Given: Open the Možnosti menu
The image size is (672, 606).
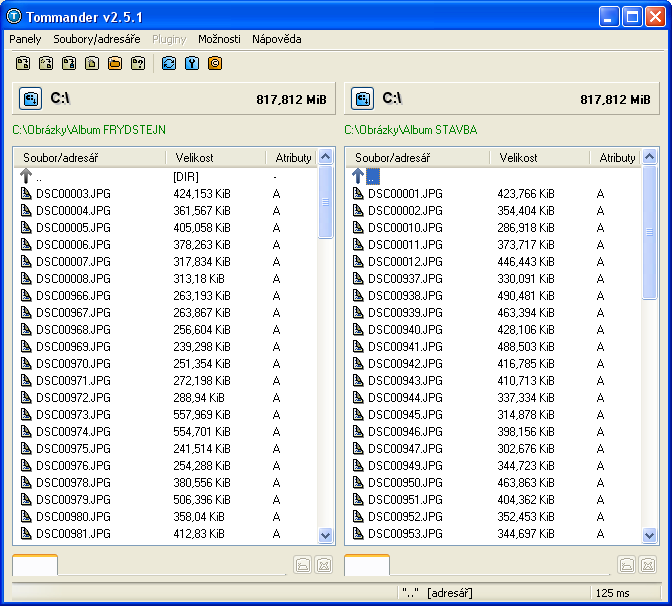Looking at the screenshot, I should point(219,39).
